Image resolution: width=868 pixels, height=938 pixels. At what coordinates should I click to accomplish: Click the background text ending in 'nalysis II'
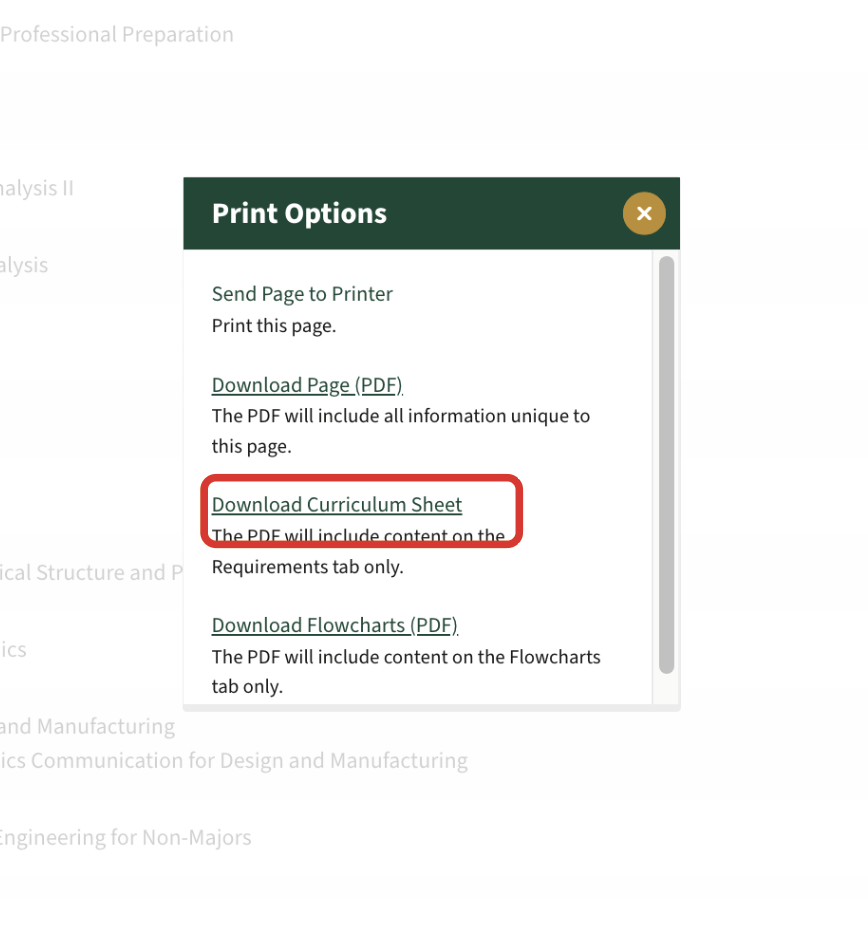point(36,188)
